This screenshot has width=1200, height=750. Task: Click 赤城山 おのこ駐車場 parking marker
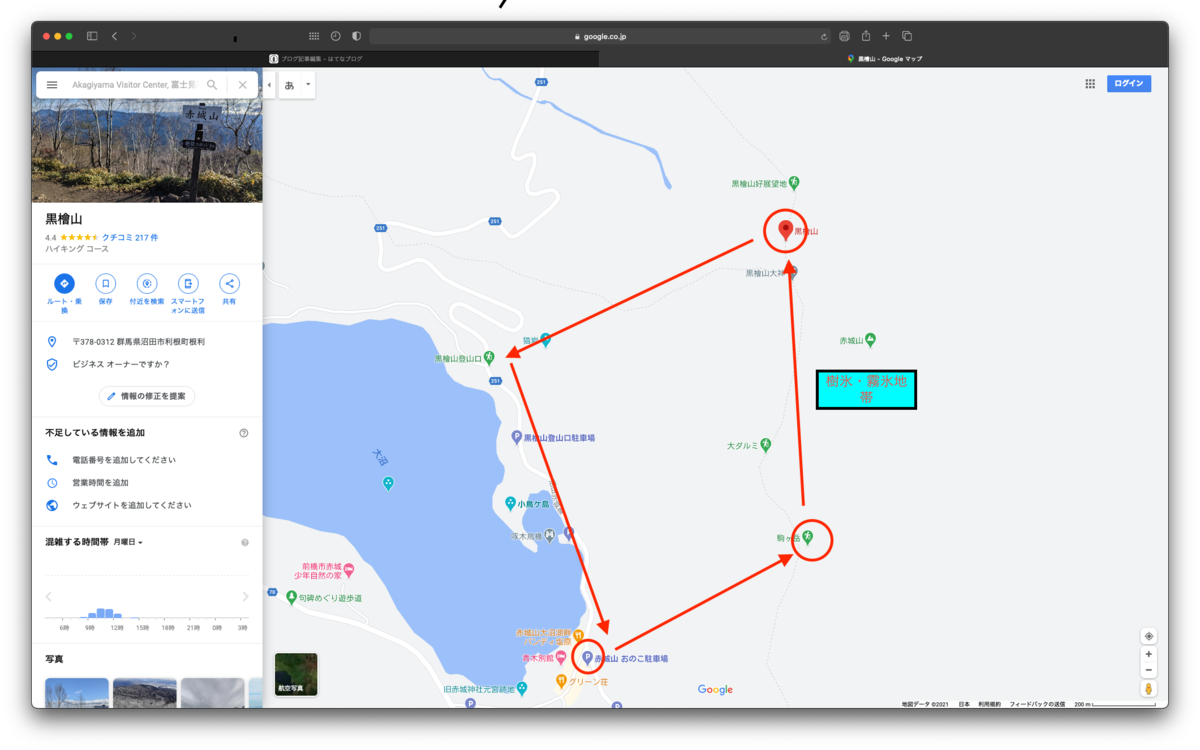(588, 658)
